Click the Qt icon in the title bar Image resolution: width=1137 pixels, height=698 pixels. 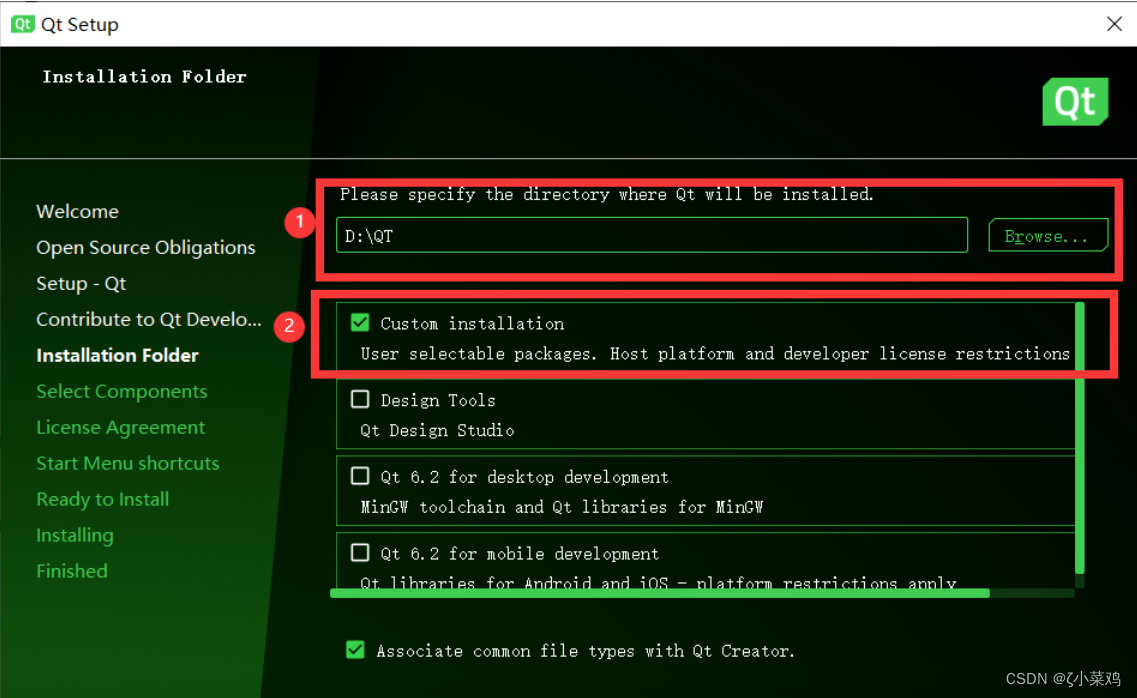coord(22,24)
